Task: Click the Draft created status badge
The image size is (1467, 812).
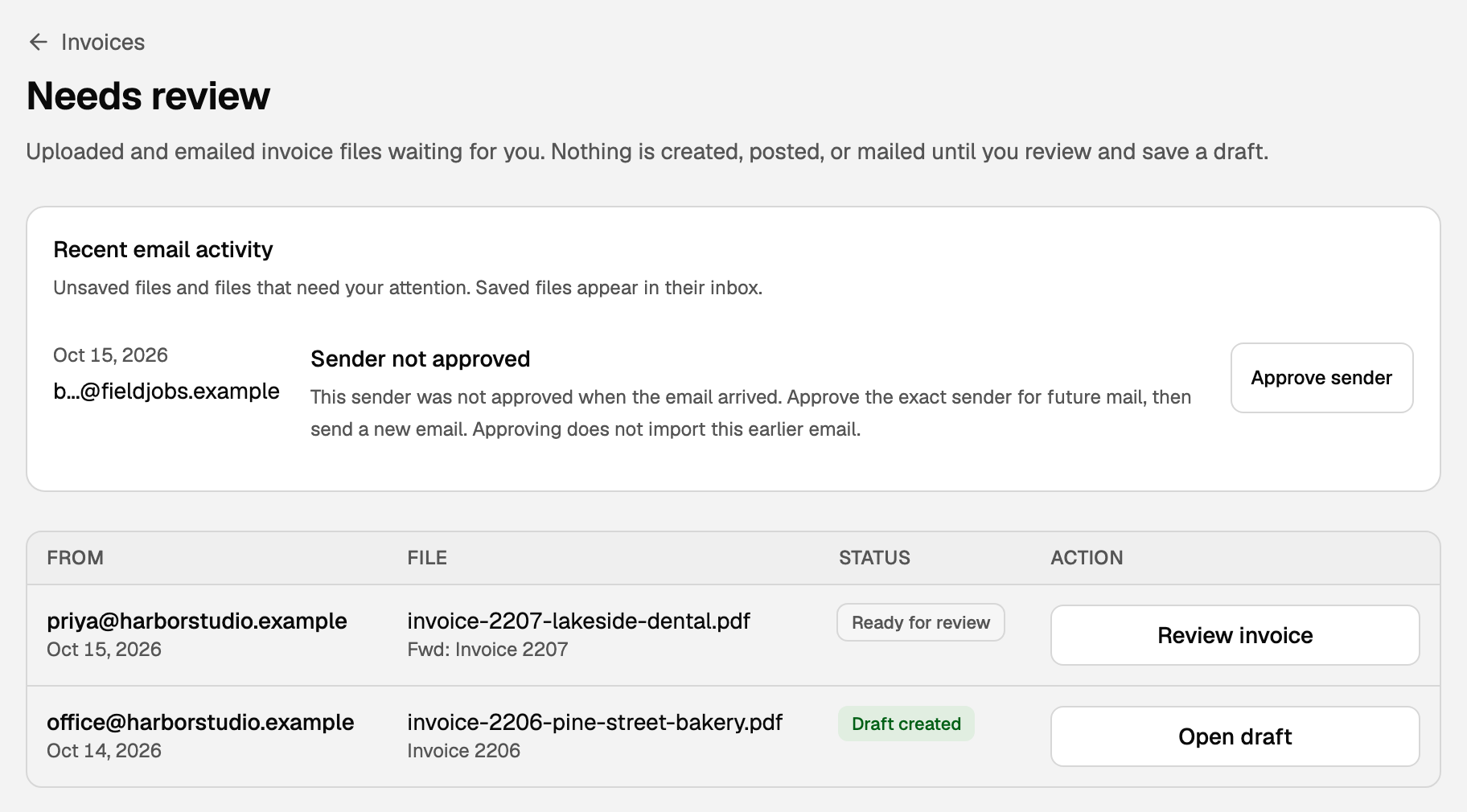Action: click(906, 724)
